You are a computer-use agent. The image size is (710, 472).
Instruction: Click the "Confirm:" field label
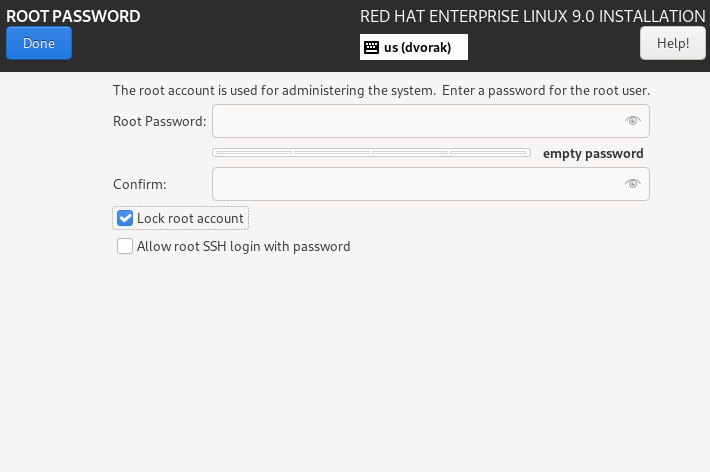coord(140,184)
